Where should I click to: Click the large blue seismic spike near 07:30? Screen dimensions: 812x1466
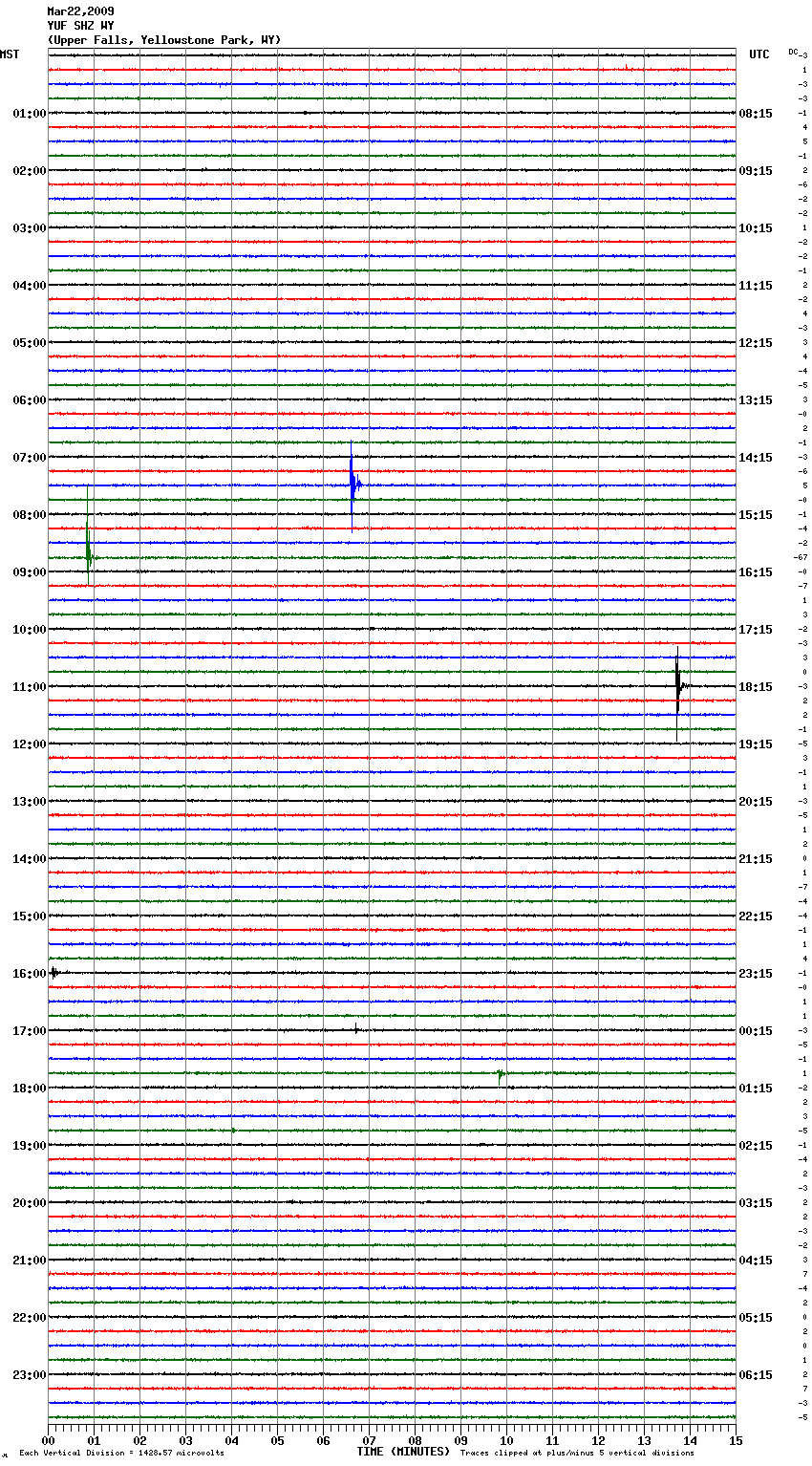pos(353,485)
